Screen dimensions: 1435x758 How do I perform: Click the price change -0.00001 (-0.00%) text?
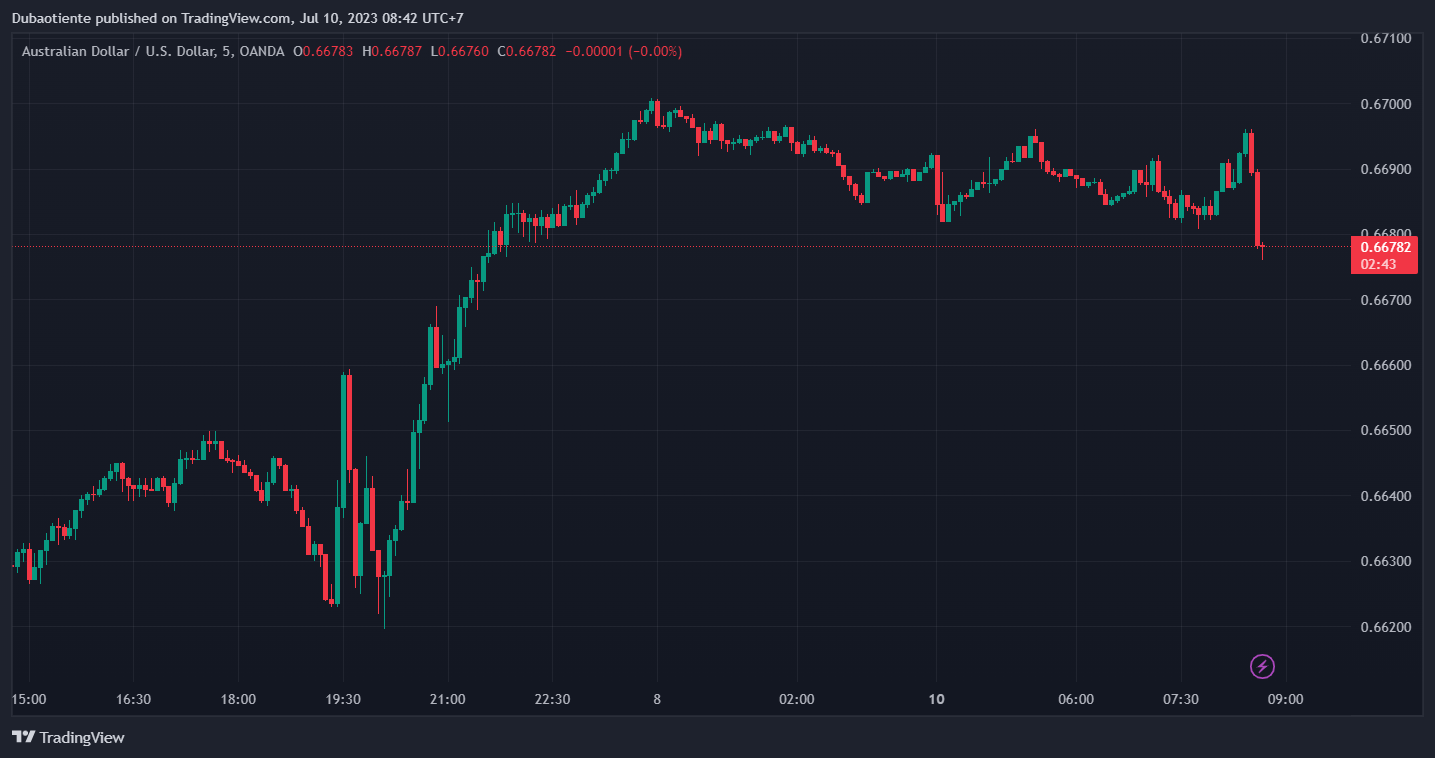coord(624,51)
